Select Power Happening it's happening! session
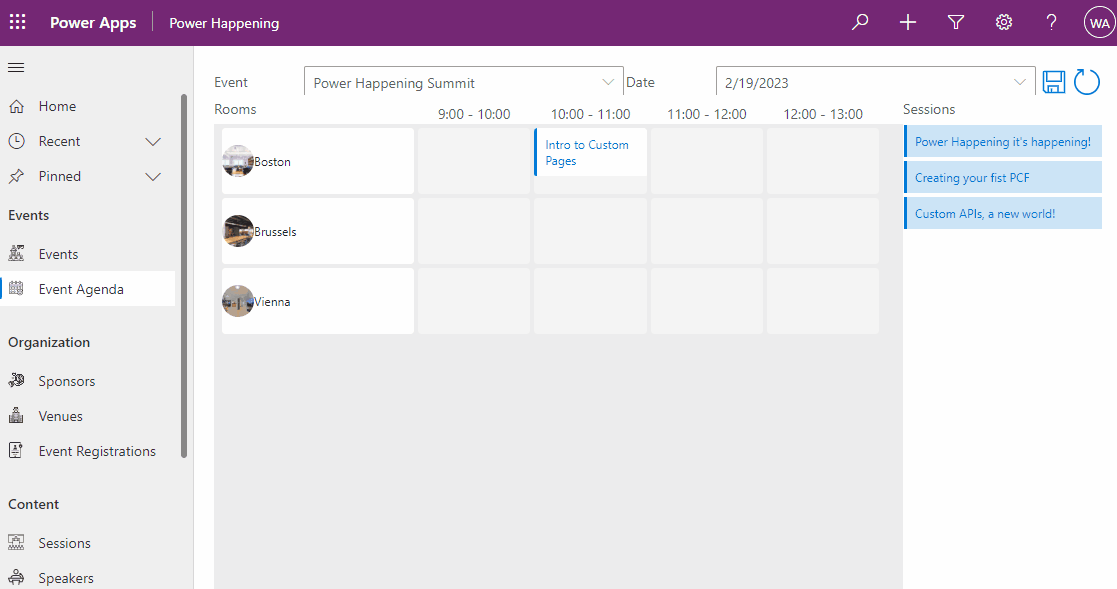This screenshot has height=589, width=1117. pos(1003,141)
